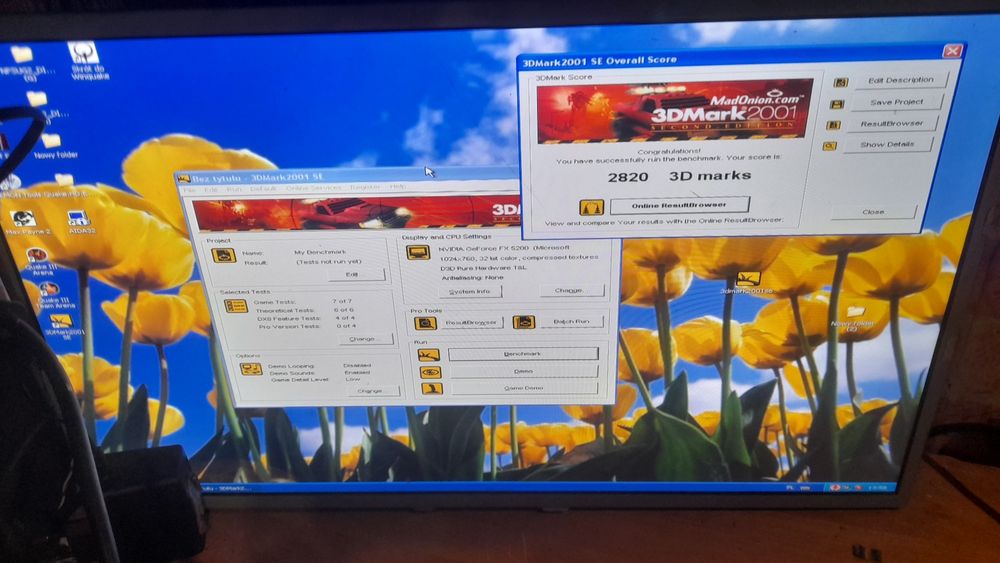1000x563 pixels.
Task: Open File menu in 3DMark2001 window
Action: coord(190,189)
